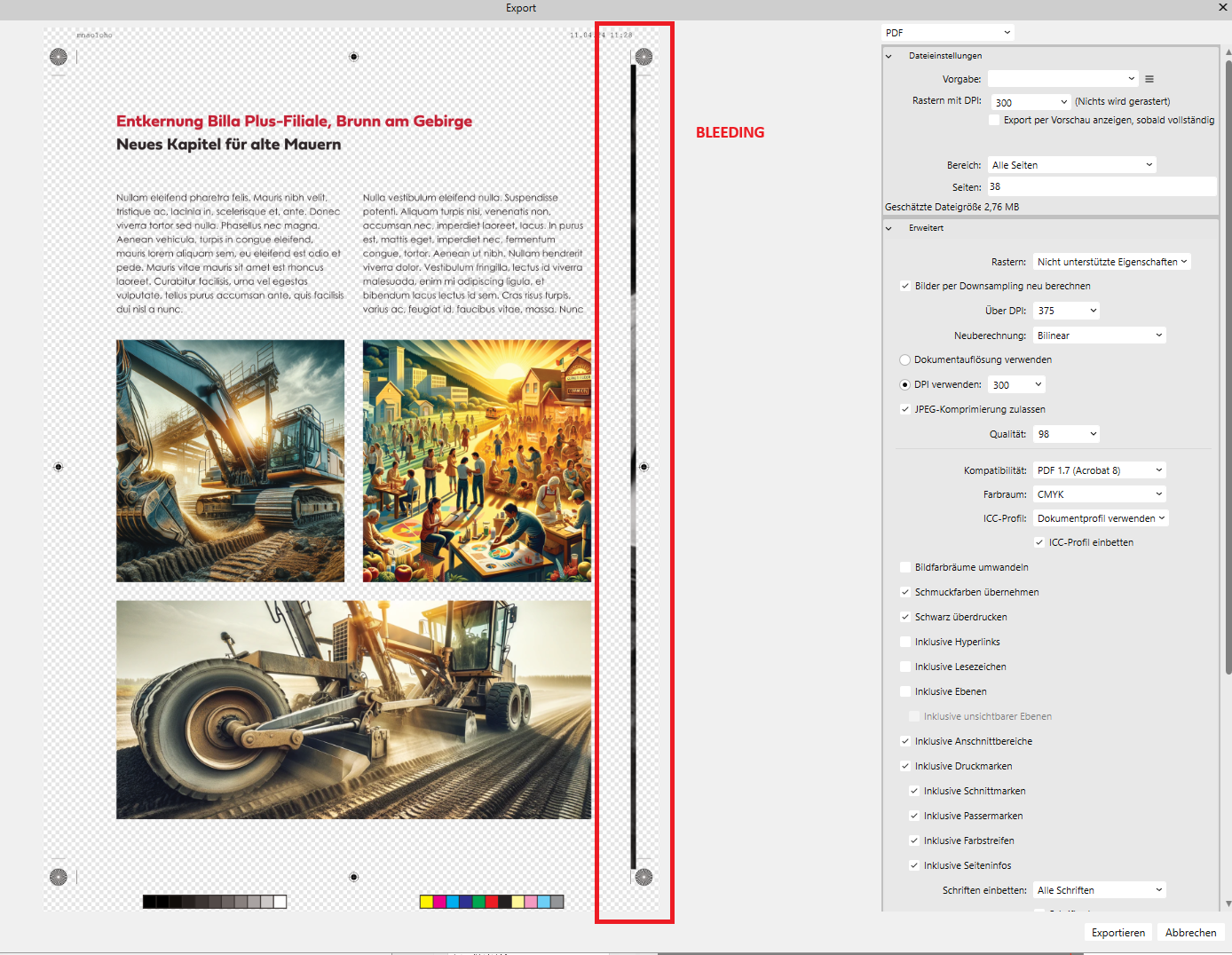Image resolution: width=1232 pixels, height=955 pixels.
Task: Click the color calibration strip on the preview page
Action: tap(491, 901)
